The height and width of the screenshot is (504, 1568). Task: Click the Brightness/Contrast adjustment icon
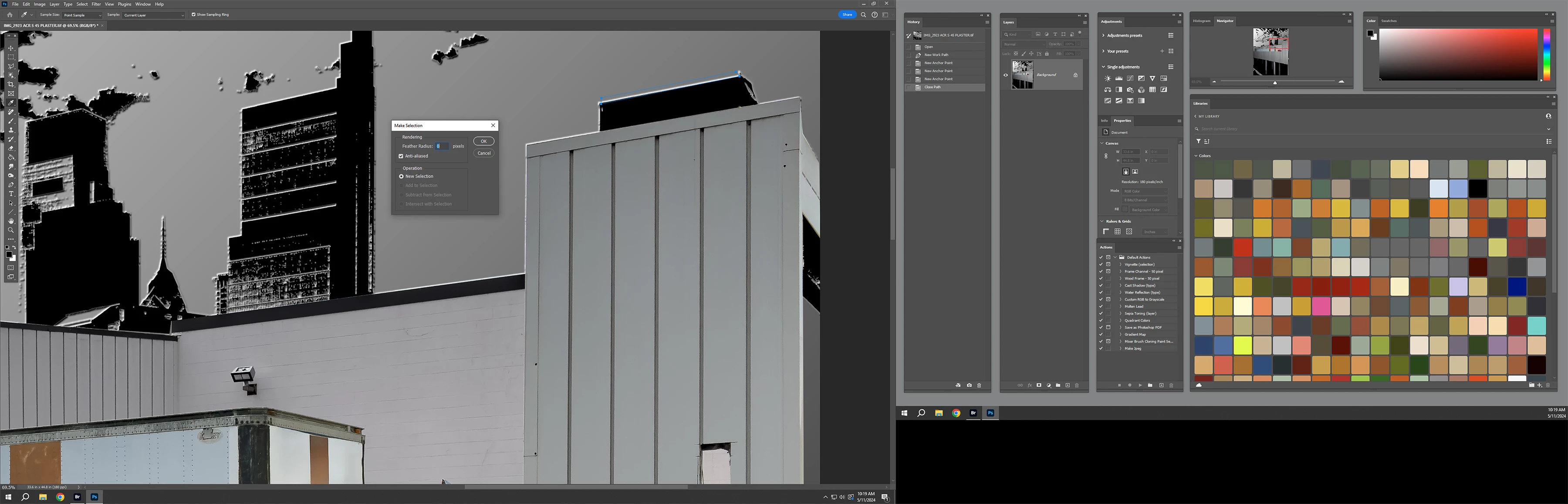1108,78
